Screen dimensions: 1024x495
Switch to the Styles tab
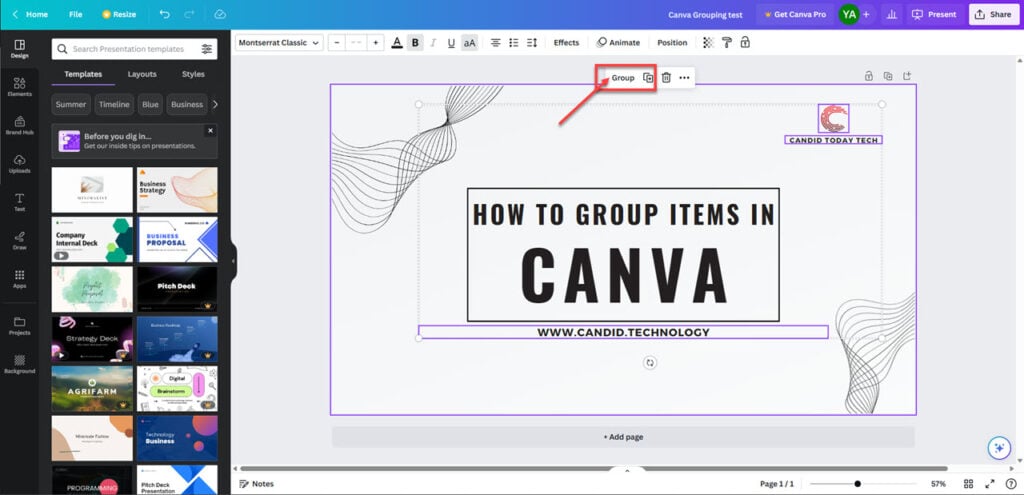click(x=193, y=74)
